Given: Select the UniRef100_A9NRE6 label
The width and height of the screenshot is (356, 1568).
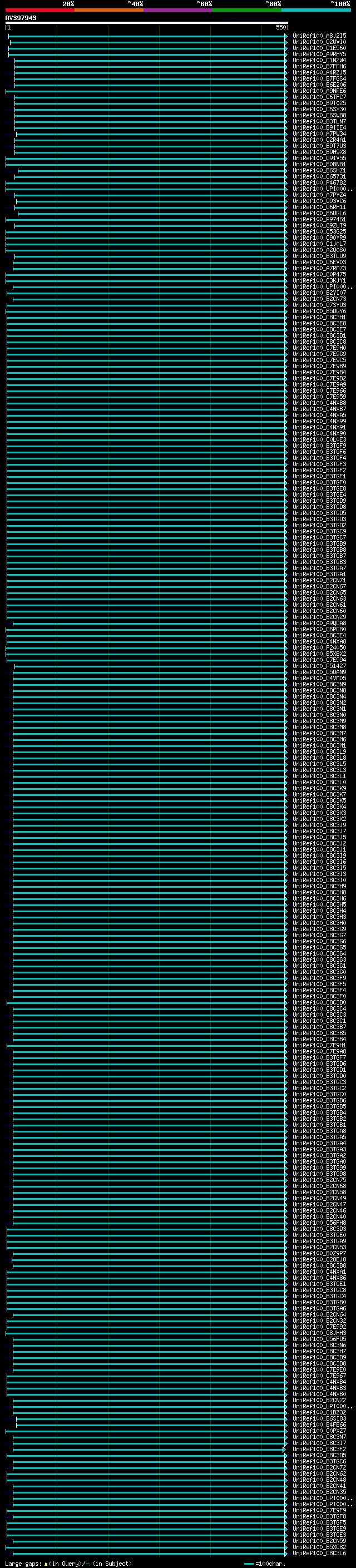Looking at the screenshot, I should click(319, 91).
